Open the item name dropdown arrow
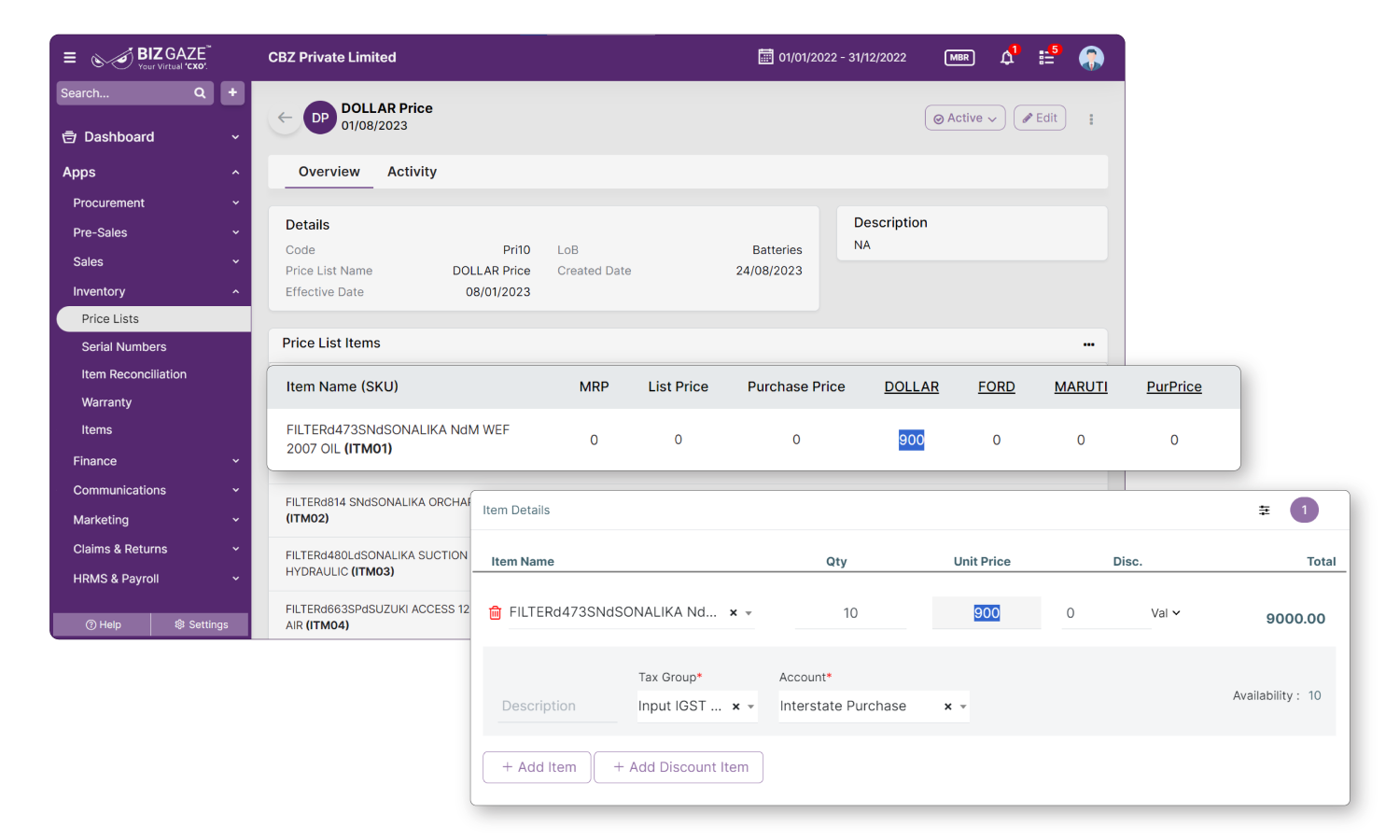Viewport: 1400px width, 840px height. pos(749,614)
